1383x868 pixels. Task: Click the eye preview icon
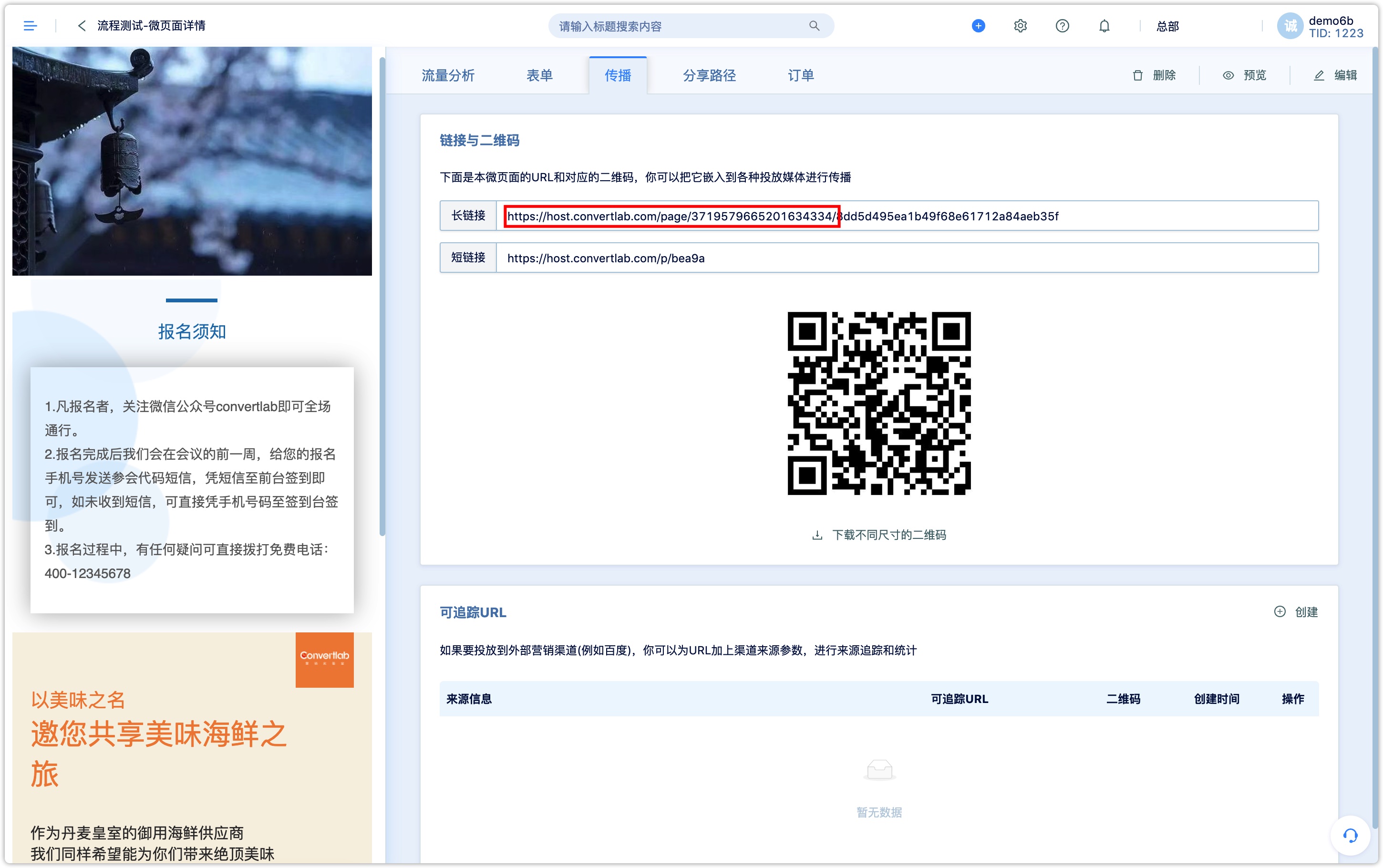(1228, 75)
